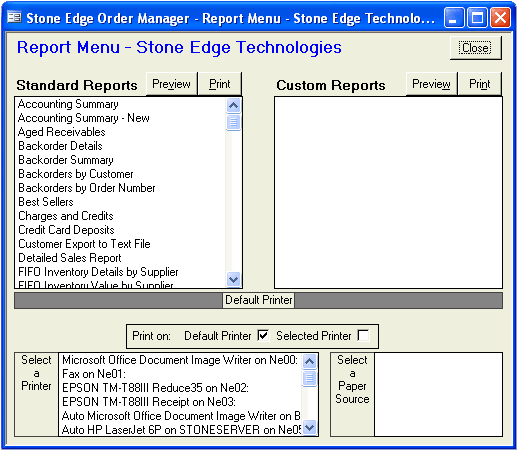Image resolution: width=517 pixels, height=450 pixels.
Task: Preview the selected Custom Report
Action: (x=431, y=84)
